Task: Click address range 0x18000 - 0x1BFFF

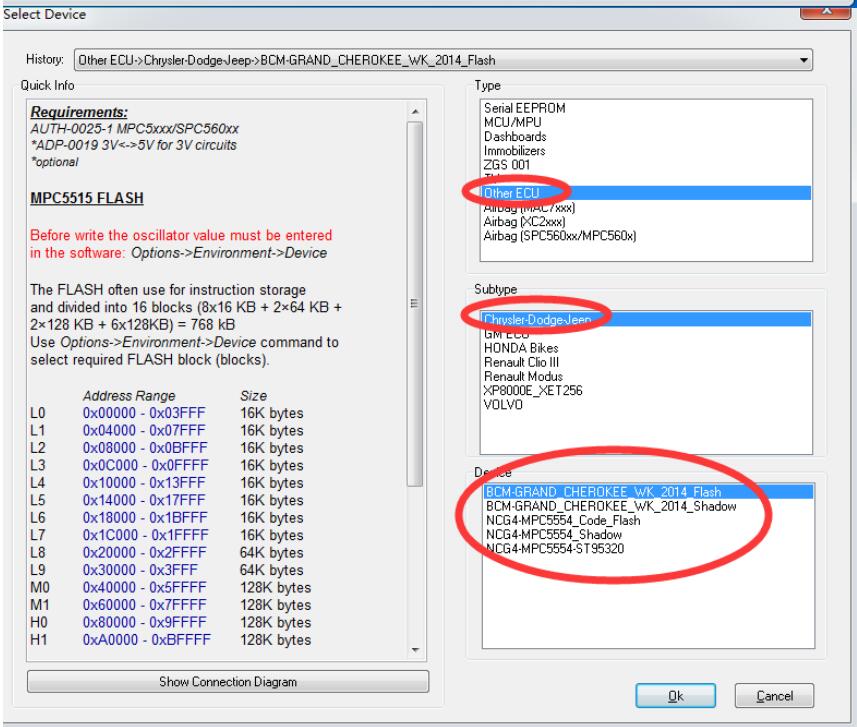Action: 145,518
